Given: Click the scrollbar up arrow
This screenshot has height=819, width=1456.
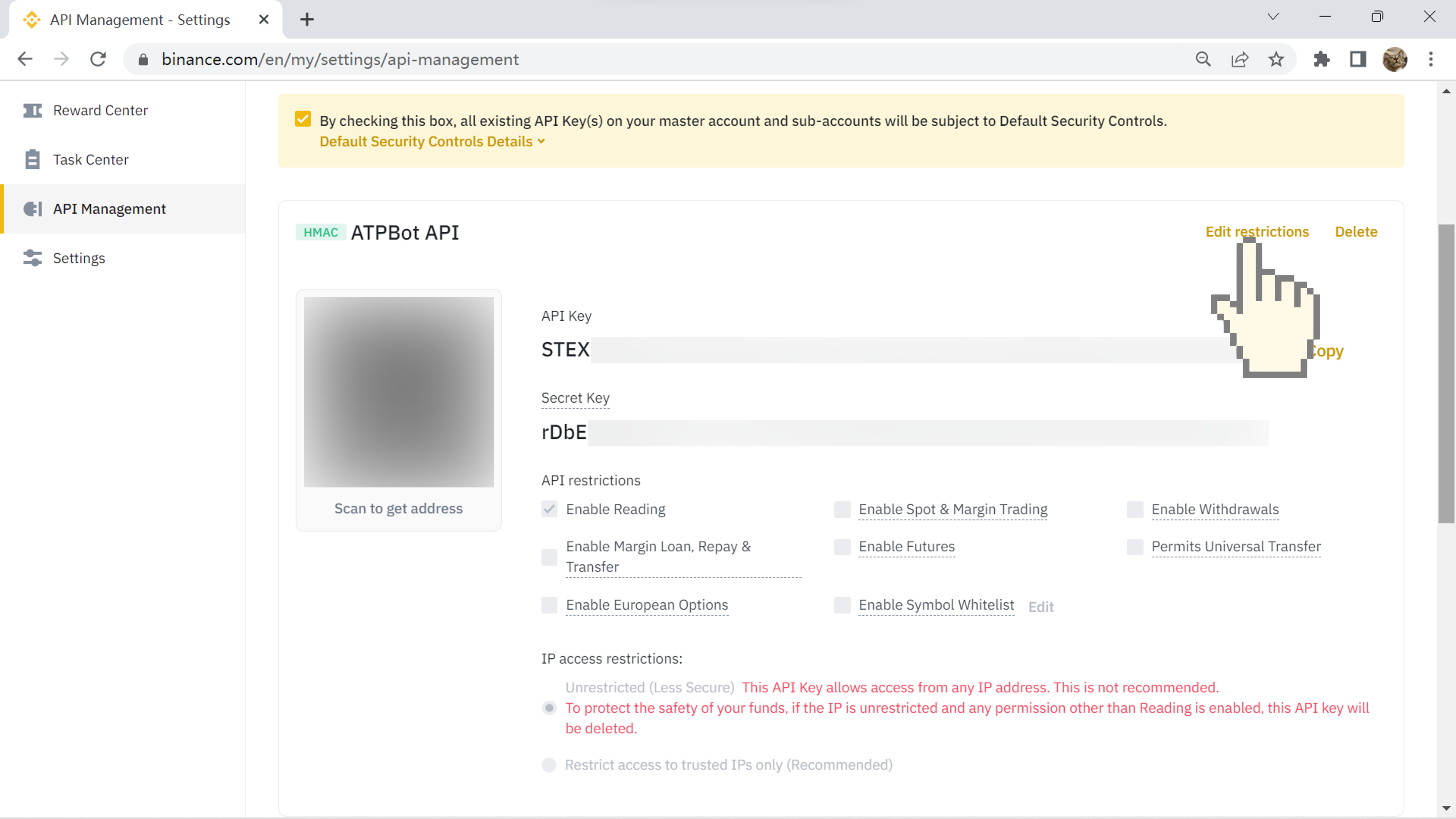Looking at the screenshot, I should (x=1446, y=91).
